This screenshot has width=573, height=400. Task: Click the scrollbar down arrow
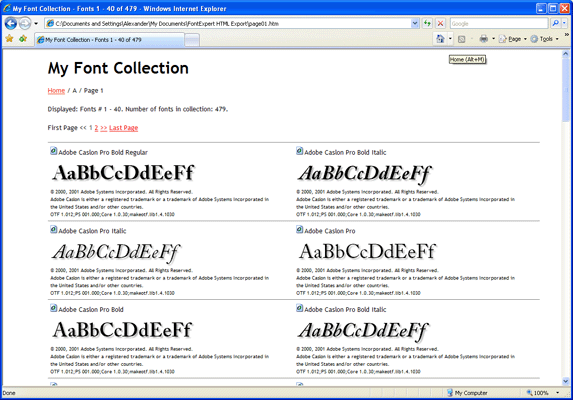pyautogui.click(x=566, y=381)
